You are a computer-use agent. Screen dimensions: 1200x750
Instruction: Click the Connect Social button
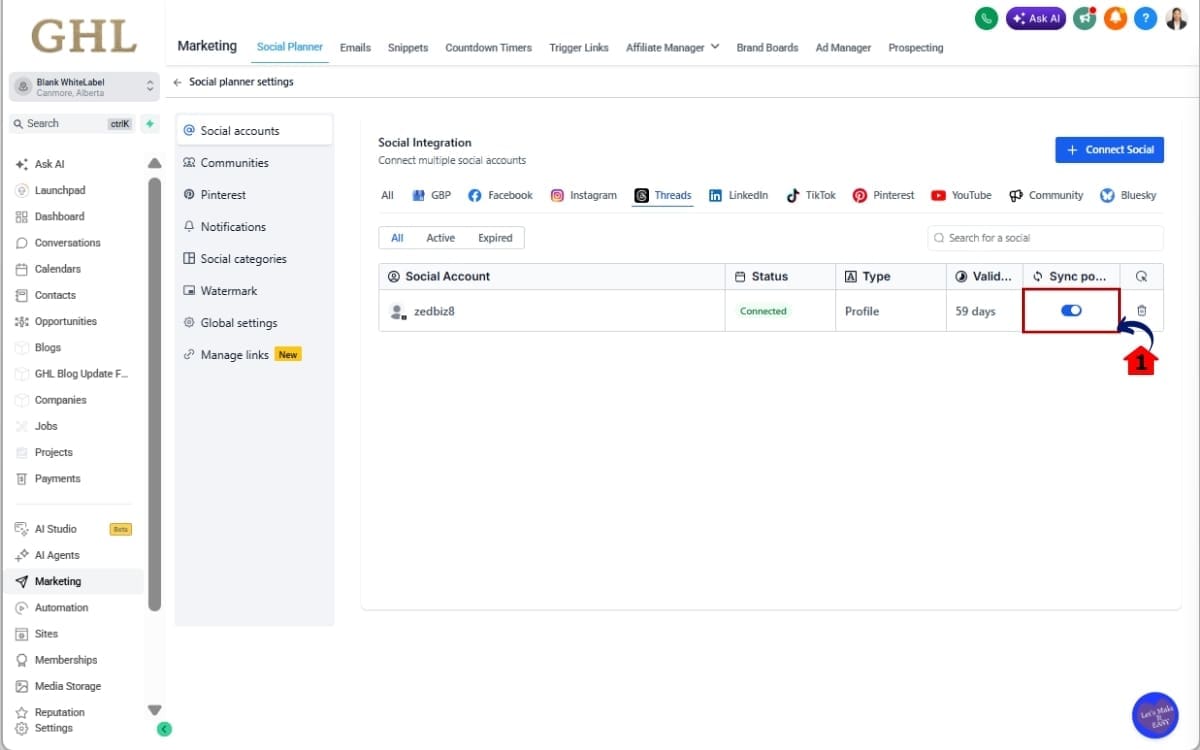1109,150
